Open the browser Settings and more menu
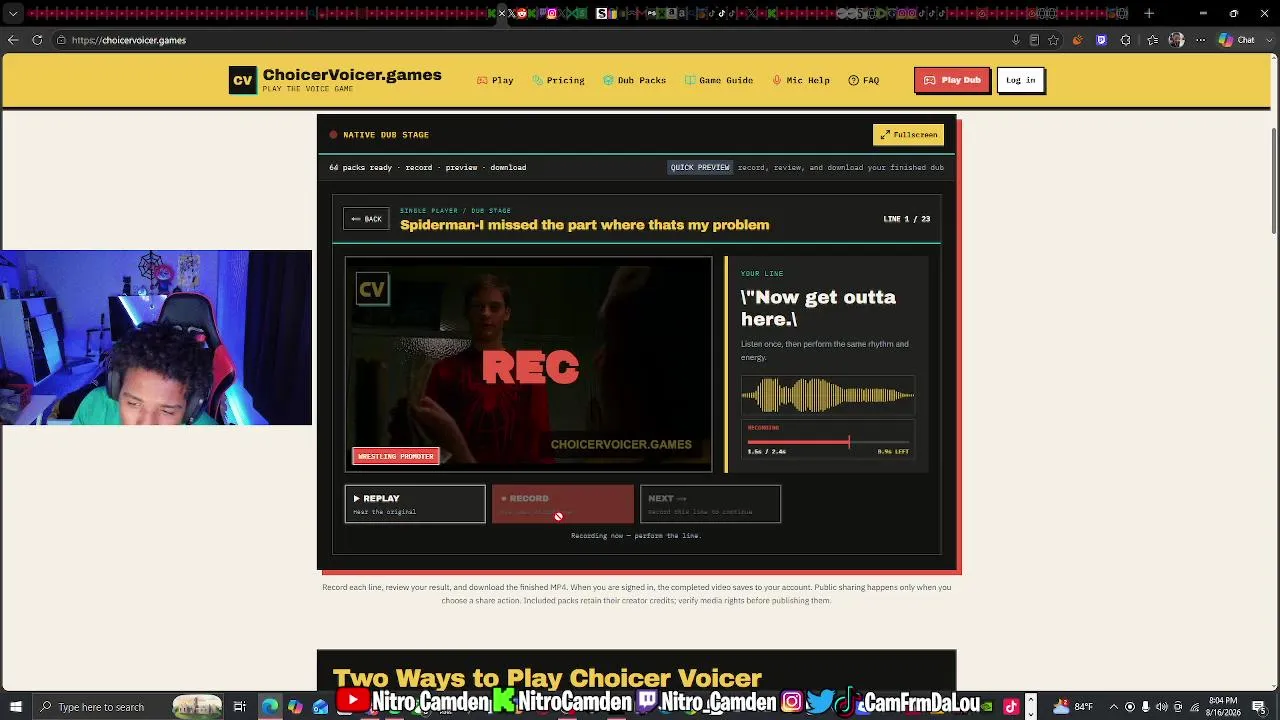Screen dimensions: 1280x720 click(1200, 40)
